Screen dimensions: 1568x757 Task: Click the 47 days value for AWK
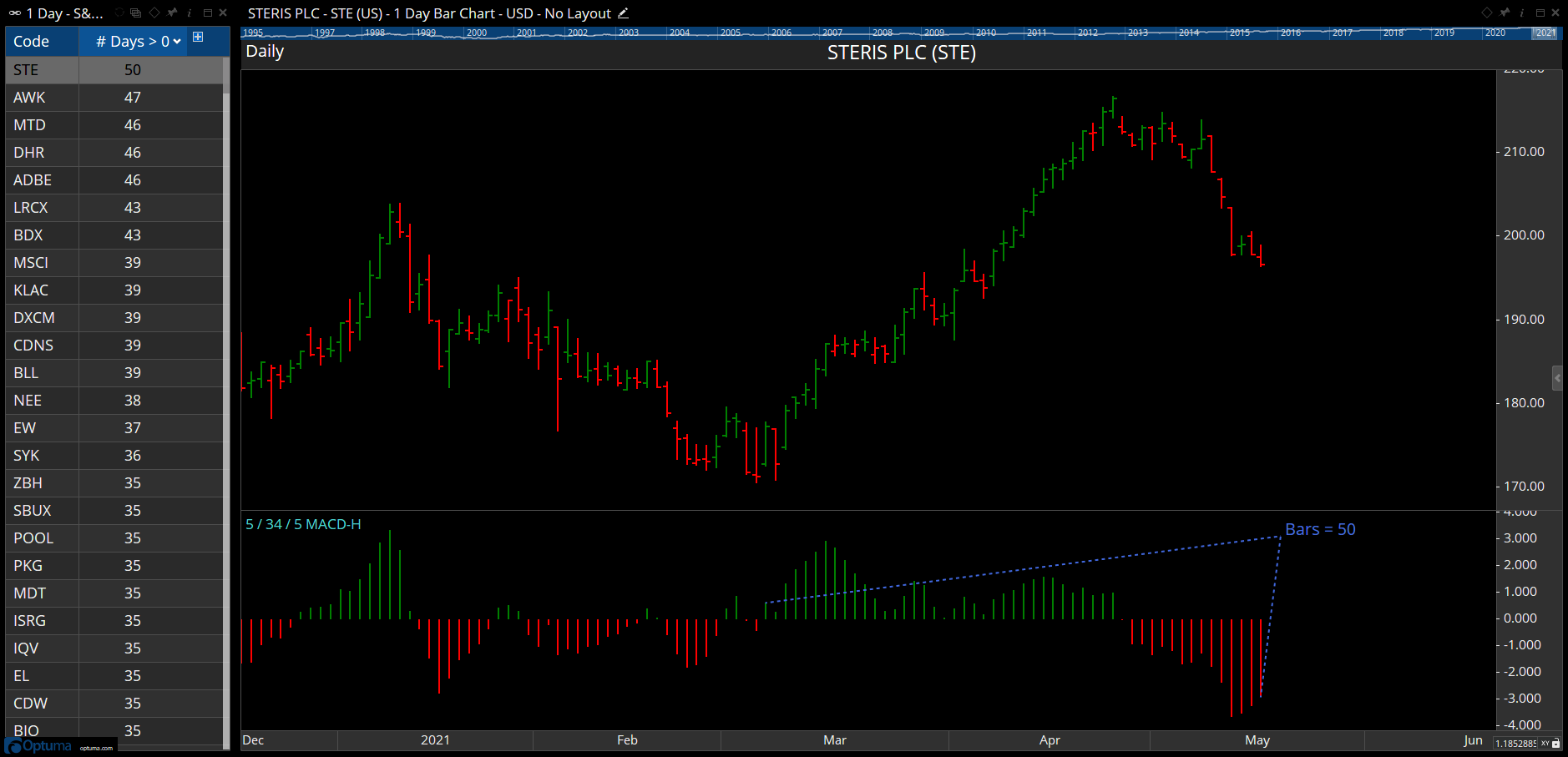coord(133,98)
